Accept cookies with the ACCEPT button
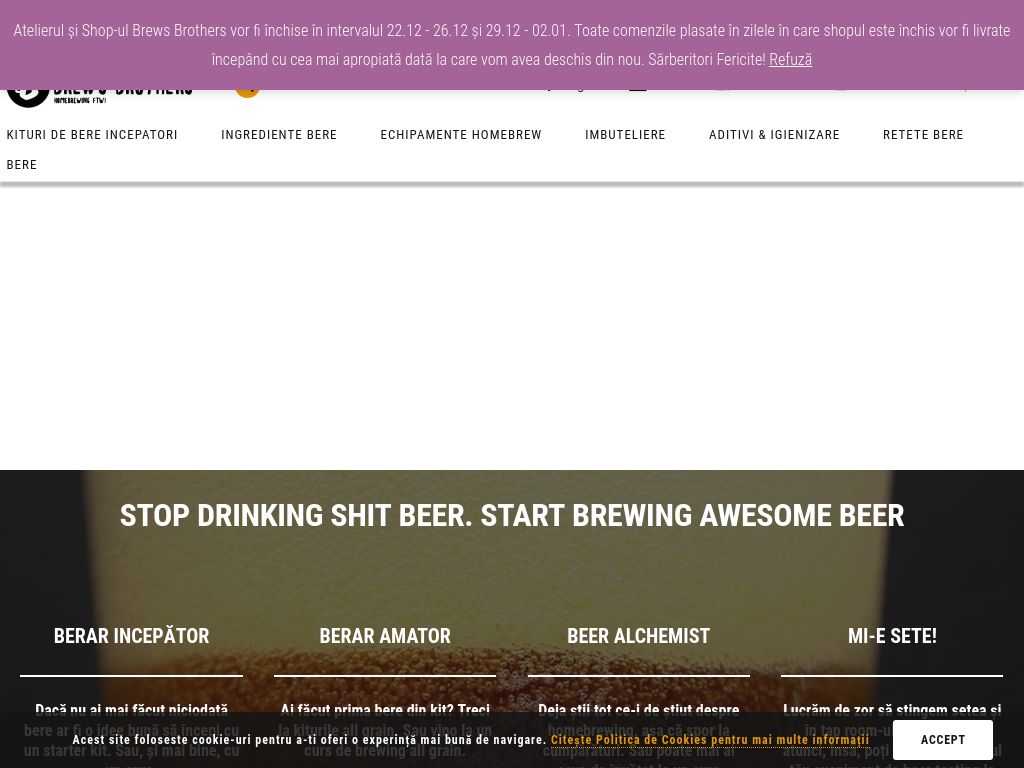This screenshot has height=768, width=1024. (942, 740)
